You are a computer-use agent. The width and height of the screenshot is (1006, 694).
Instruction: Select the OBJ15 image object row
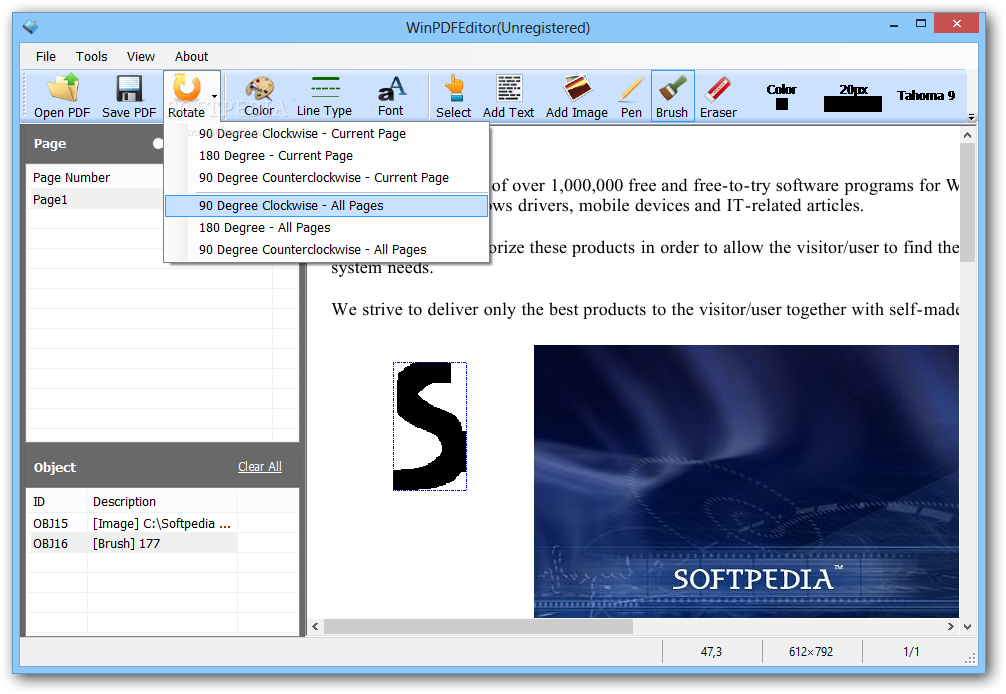pos(132,523)
